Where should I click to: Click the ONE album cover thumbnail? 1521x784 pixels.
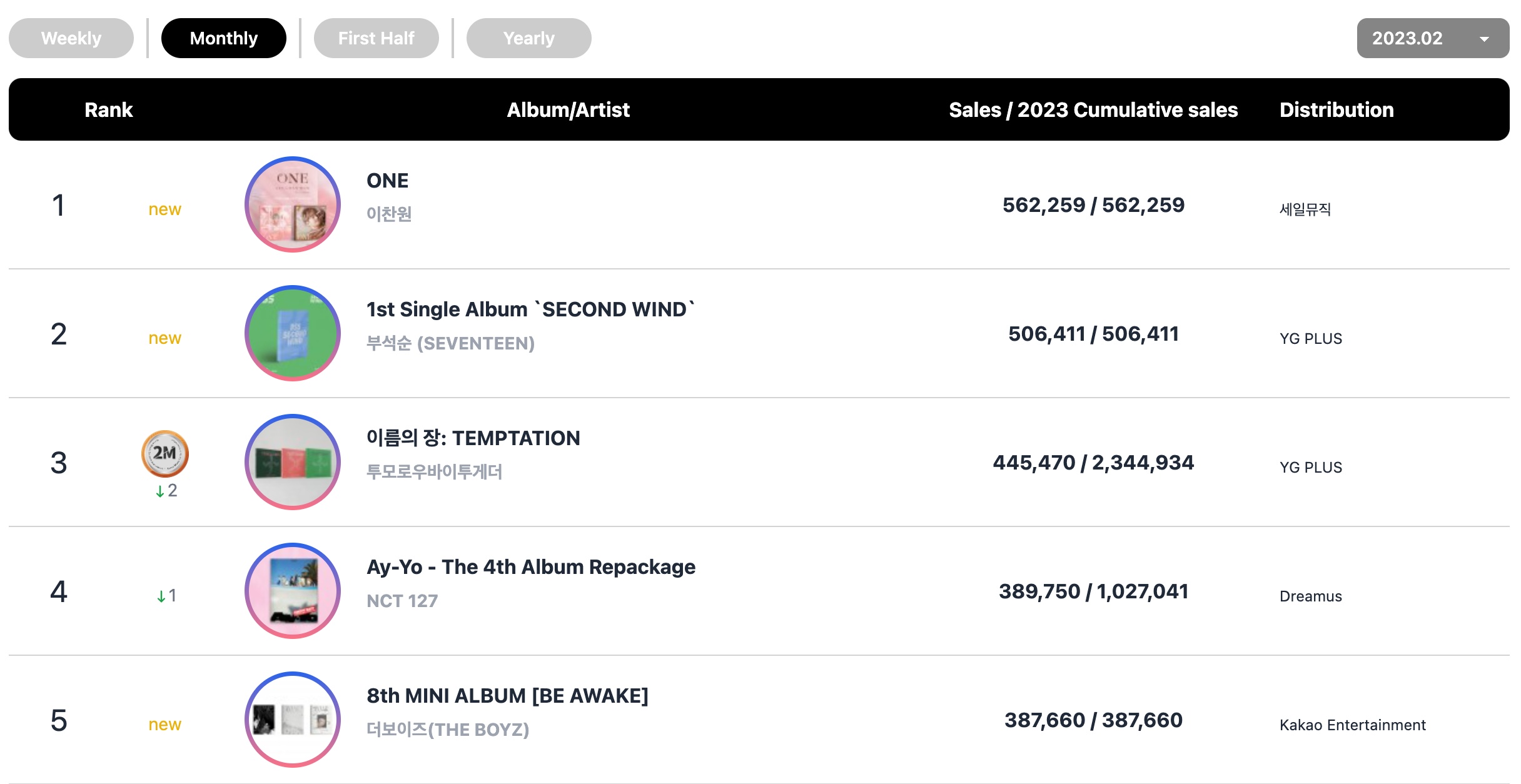point(292,204)
